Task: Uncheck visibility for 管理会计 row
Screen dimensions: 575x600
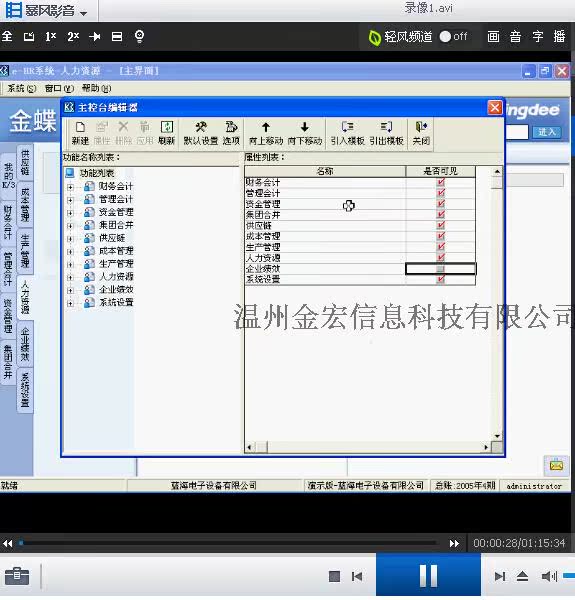Action: pos(441,193)
